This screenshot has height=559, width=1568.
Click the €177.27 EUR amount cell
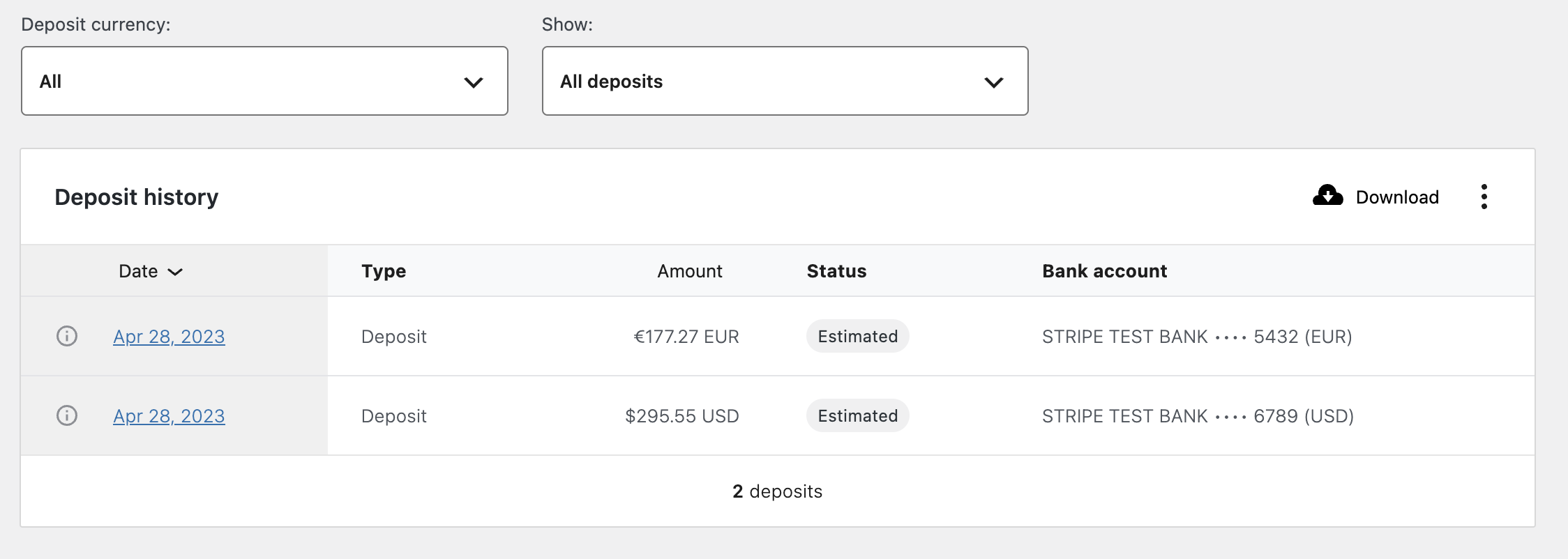click(x=686, y=337)
